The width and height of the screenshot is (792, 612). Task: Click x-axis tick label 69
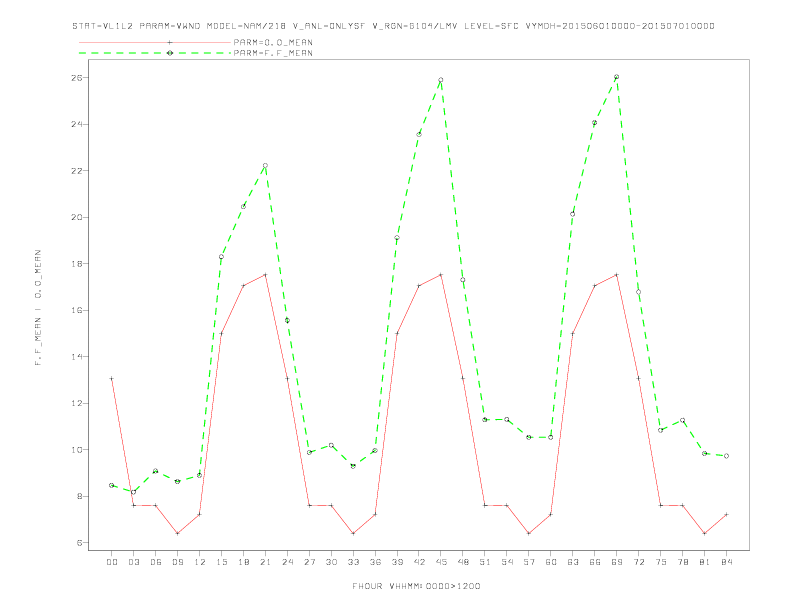pyautogui.click(x=617, y=562)
